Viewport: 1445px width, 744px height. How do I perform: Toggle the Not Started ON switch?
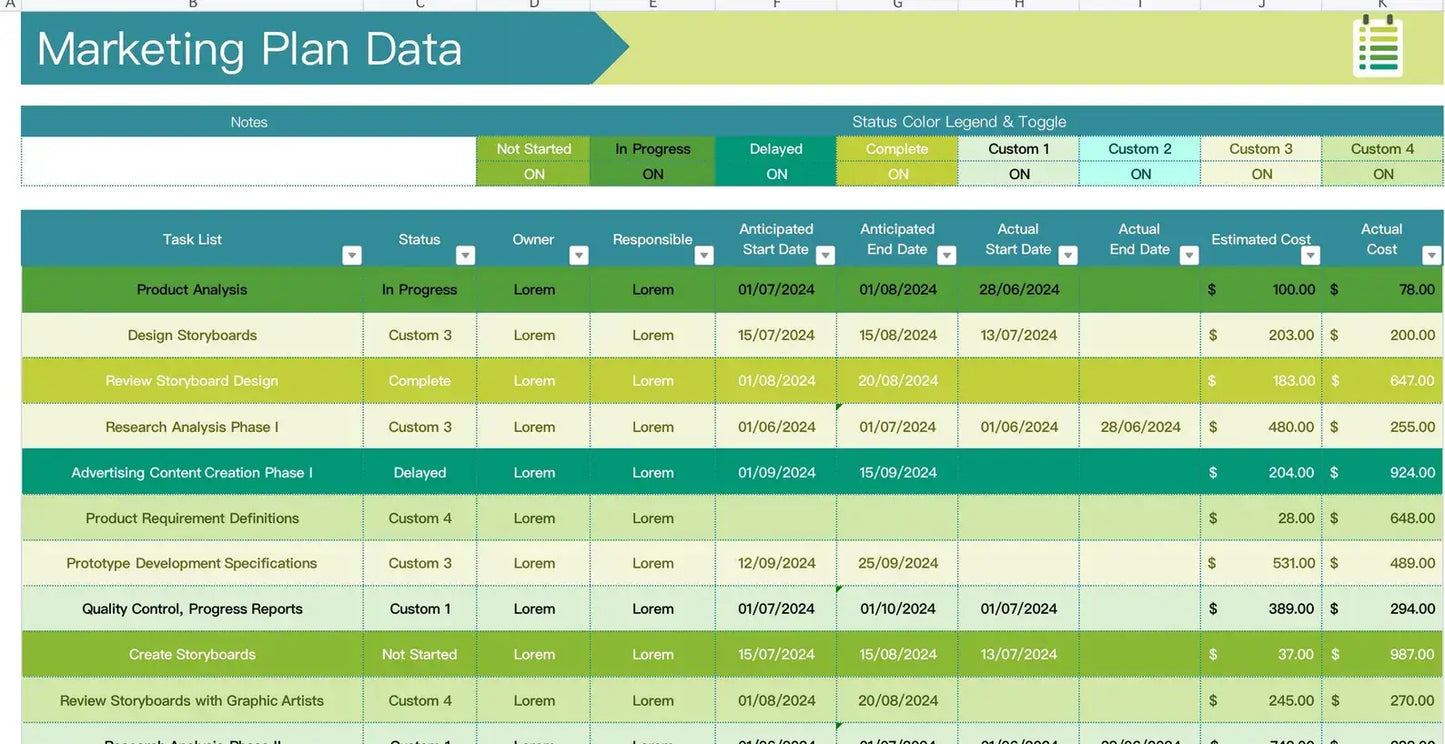(534, 174)
